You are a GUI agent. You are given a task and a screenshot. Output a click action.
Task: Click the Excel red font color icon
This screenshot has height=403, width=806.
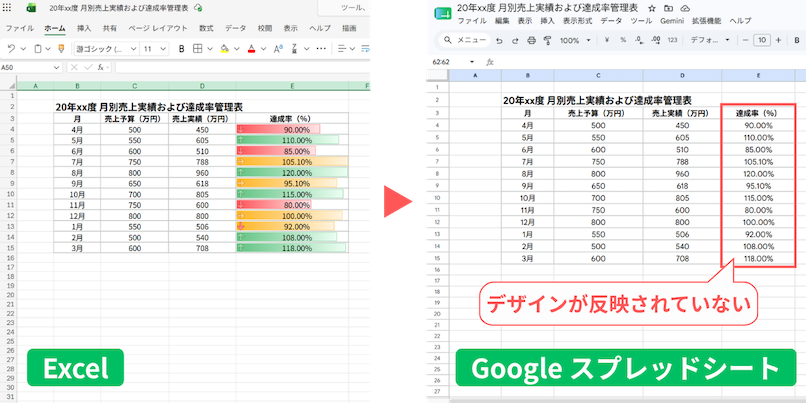(x=251, y=49)
